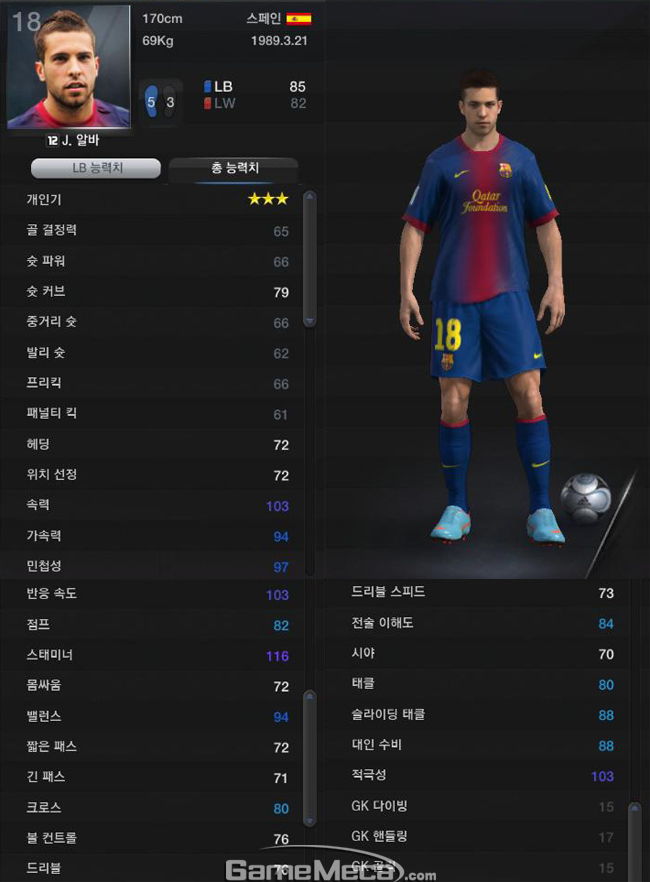Click the three-star skill rating
Viewport: 650px width, 882px height.
click(x=268, y=199)
